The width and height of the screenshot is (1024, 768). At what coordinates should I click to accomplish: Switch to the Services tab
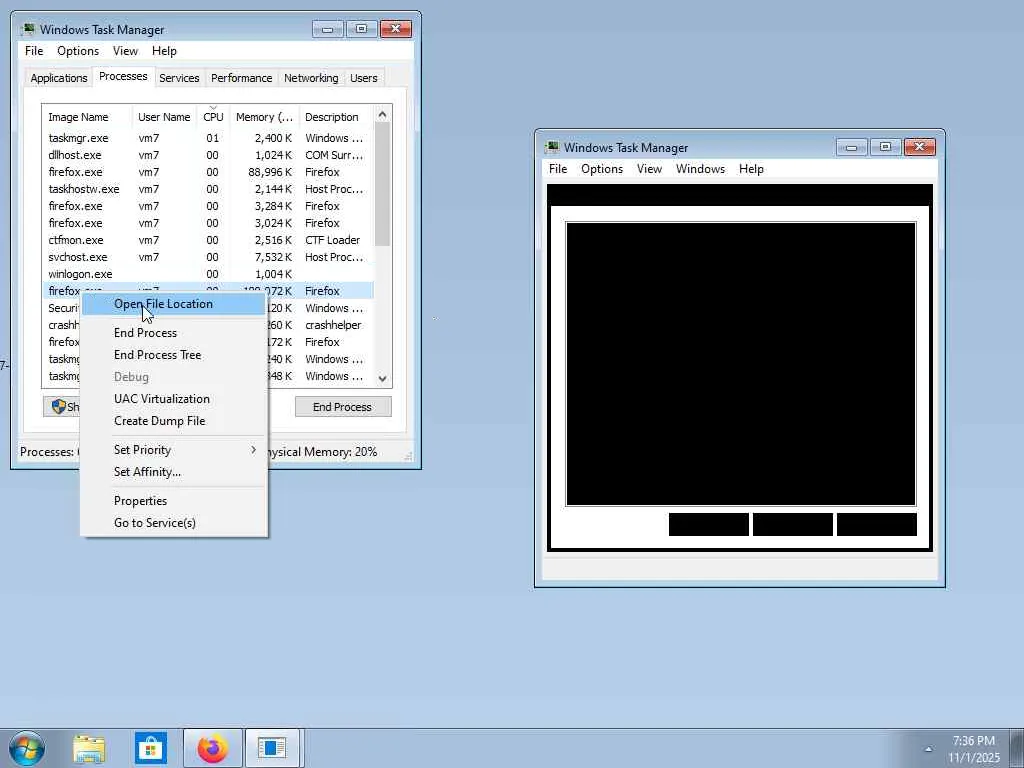pyautogui.click(x=179, y=78)
